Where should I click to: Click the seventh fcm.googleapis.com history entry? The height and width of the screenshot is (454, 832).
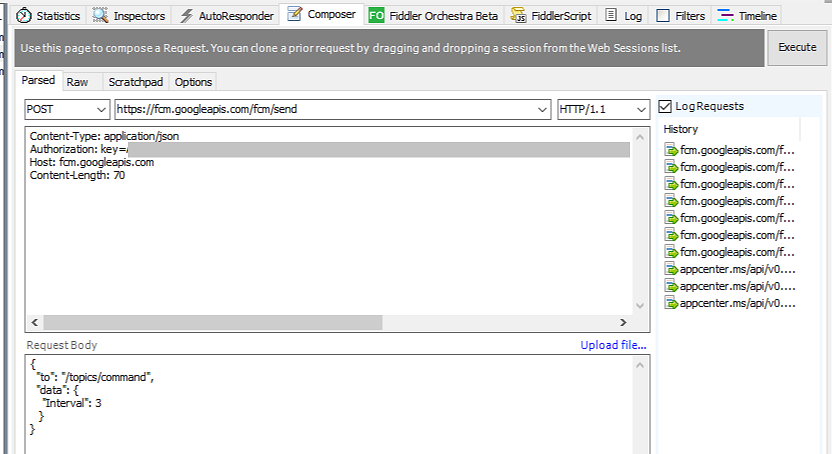pos(730,252)
